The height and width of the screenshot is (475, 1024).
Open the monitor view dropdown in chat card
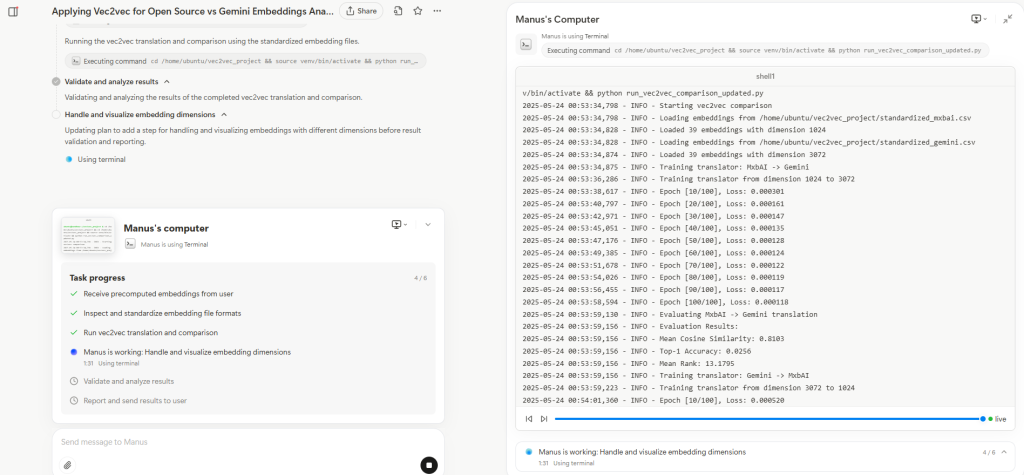[x=398, y=224]
